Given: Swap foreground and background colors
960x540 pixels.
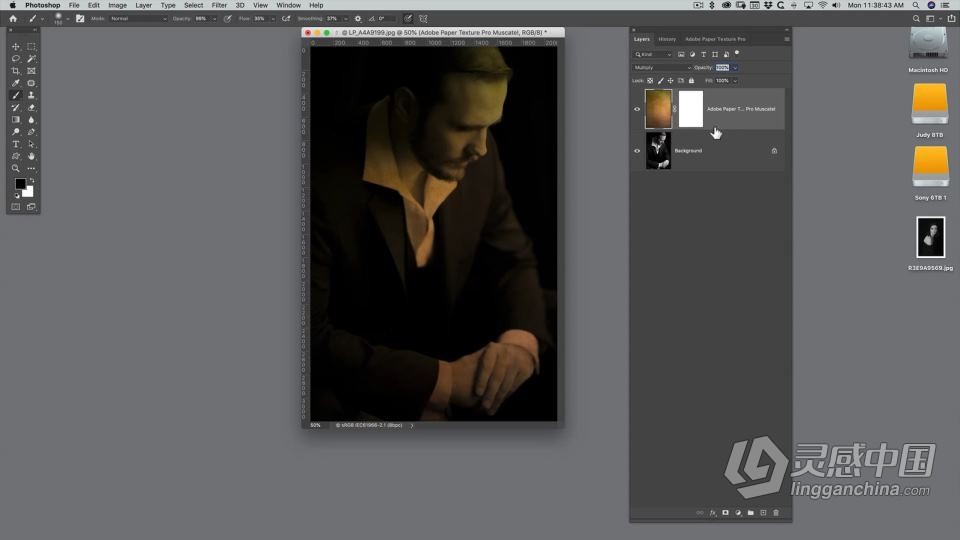Looking at the screenshot, I should pyautogui.click(x=32, y=181).
